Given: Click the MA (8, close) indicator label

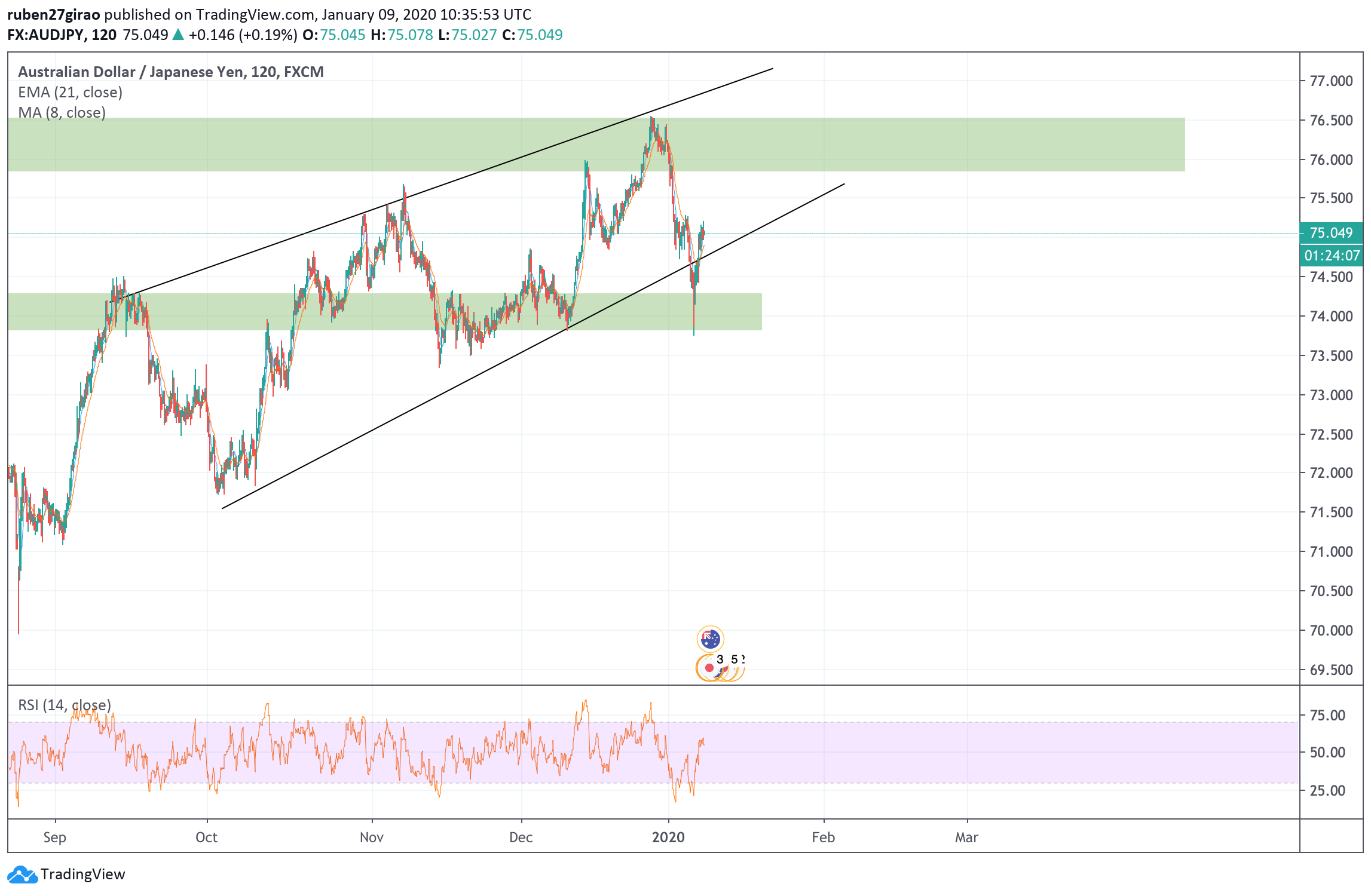Looking at the screenshot, I should (62, 112).
